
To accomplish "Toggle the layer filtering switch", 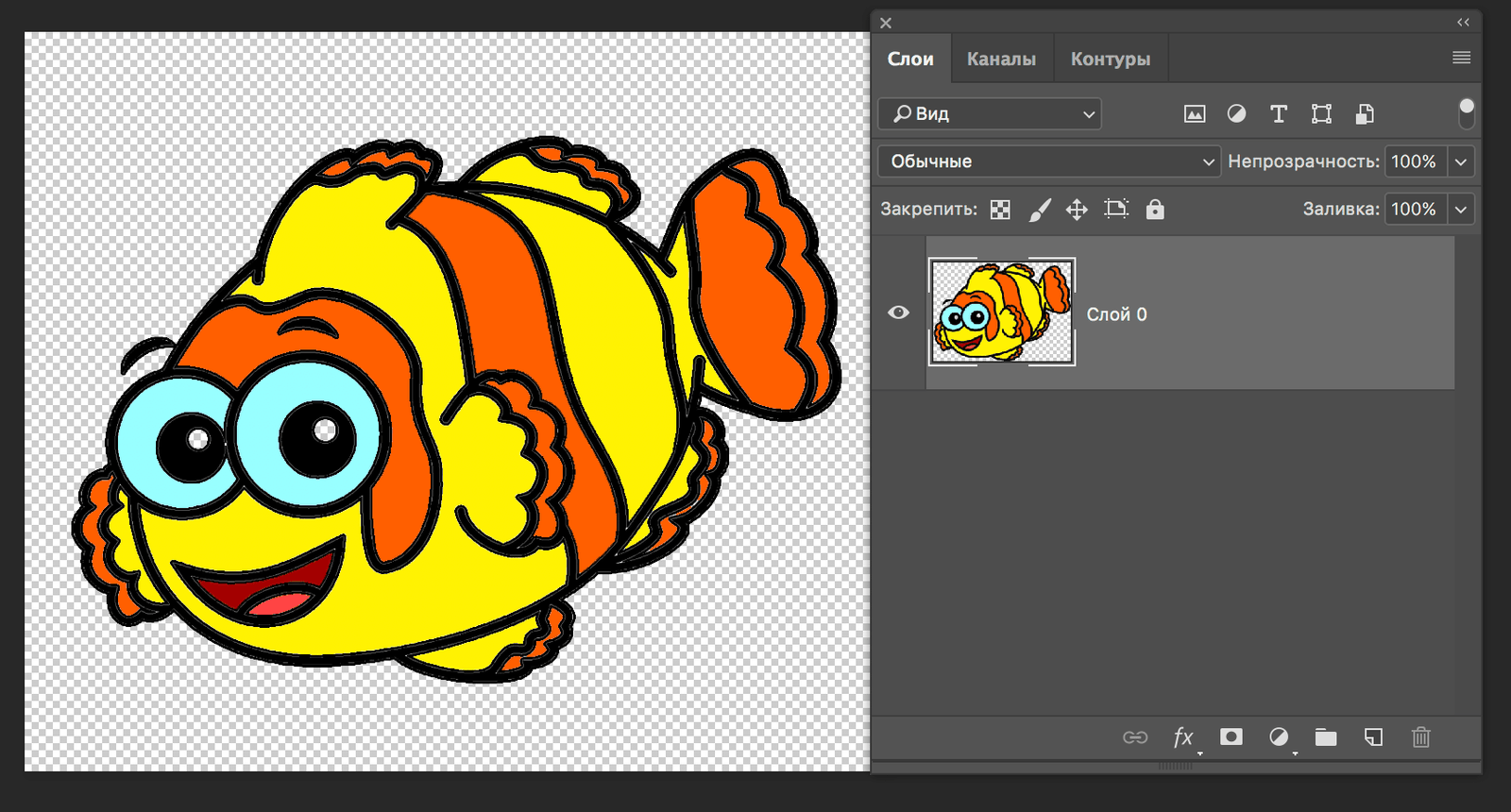I will pyautogui.click(x=1466, y=113).
